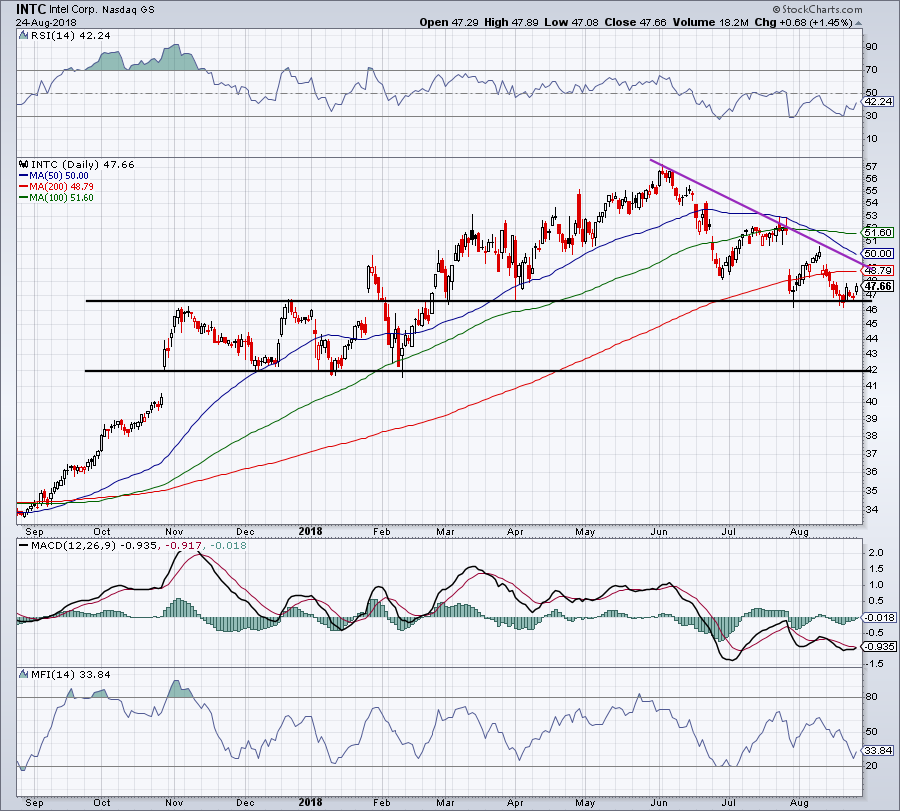900x811 pixels.
Task: Click the 'Jun' label under the price panel
Action: click(659, 531)
